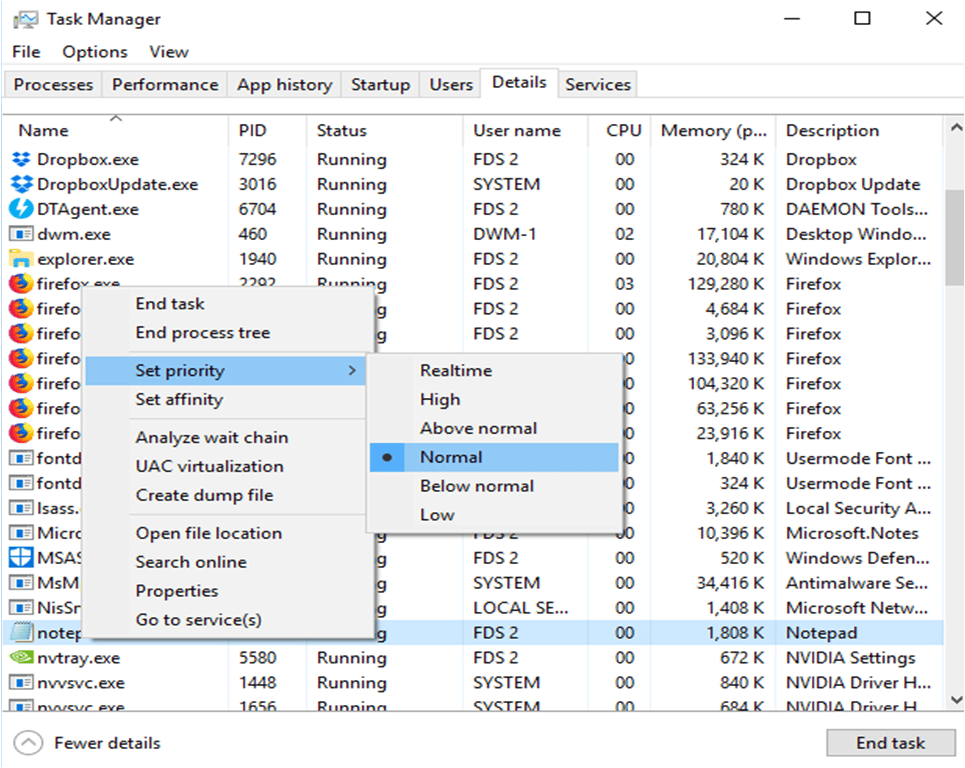This screenshot has width=965, height=768.
Task: Sort by PID column header
Action: point(267,130)
